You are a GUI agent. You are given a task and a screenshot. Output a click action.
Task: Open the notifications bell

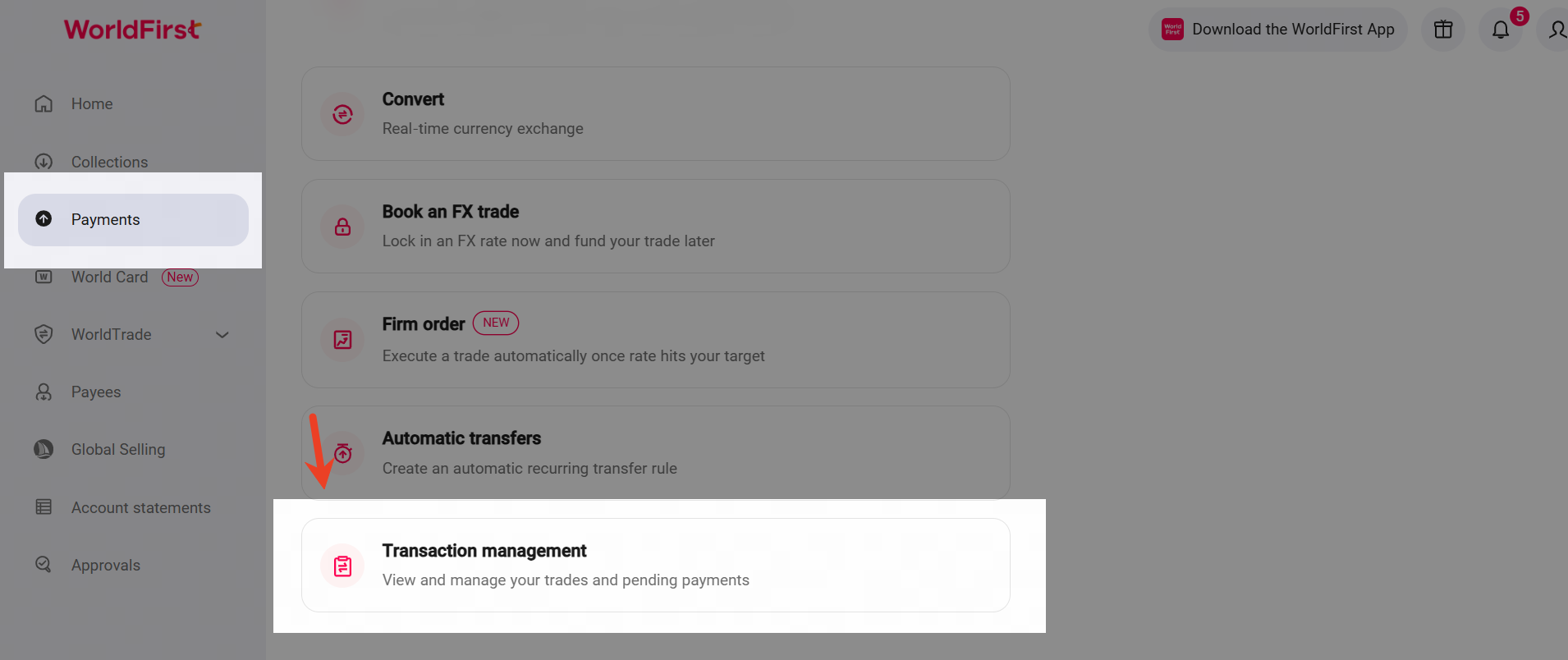[x=1500, y=30]
